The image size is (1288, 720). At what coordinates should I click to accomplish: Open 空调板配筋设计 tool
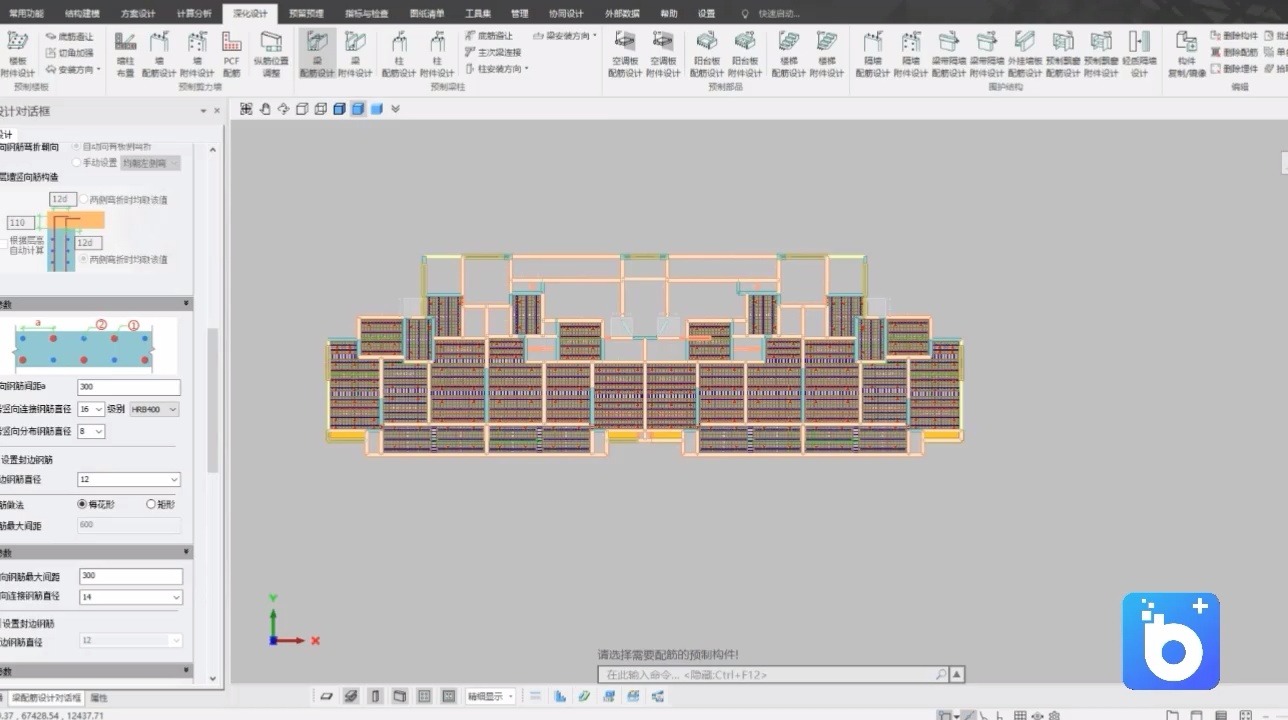click(x=625, y=53)
